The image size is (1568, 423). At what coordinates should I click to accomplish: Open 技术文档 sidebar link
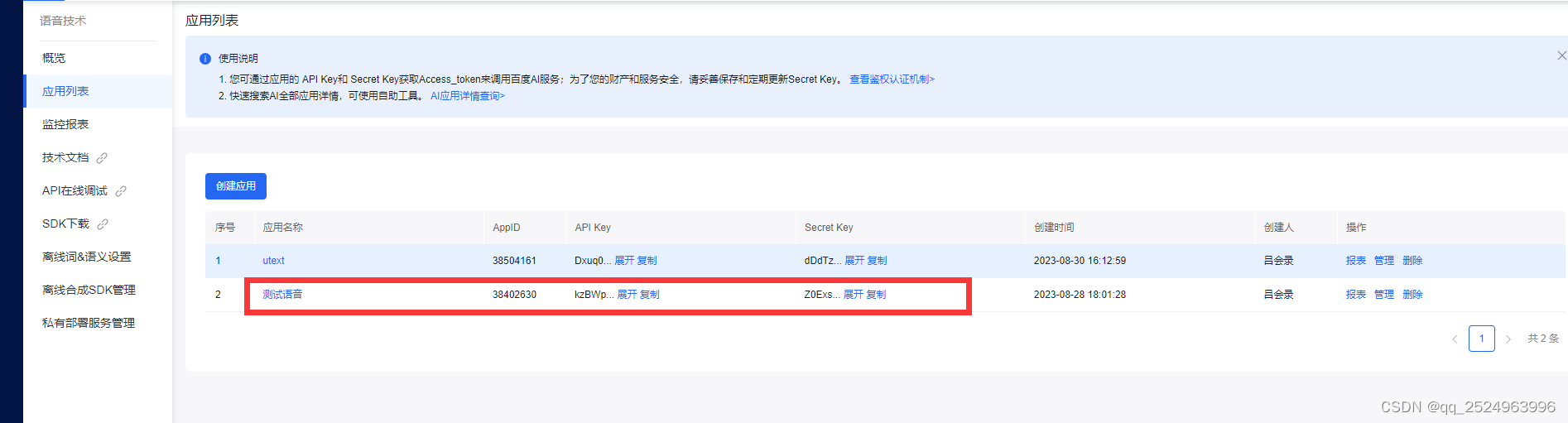coord(65,157)
